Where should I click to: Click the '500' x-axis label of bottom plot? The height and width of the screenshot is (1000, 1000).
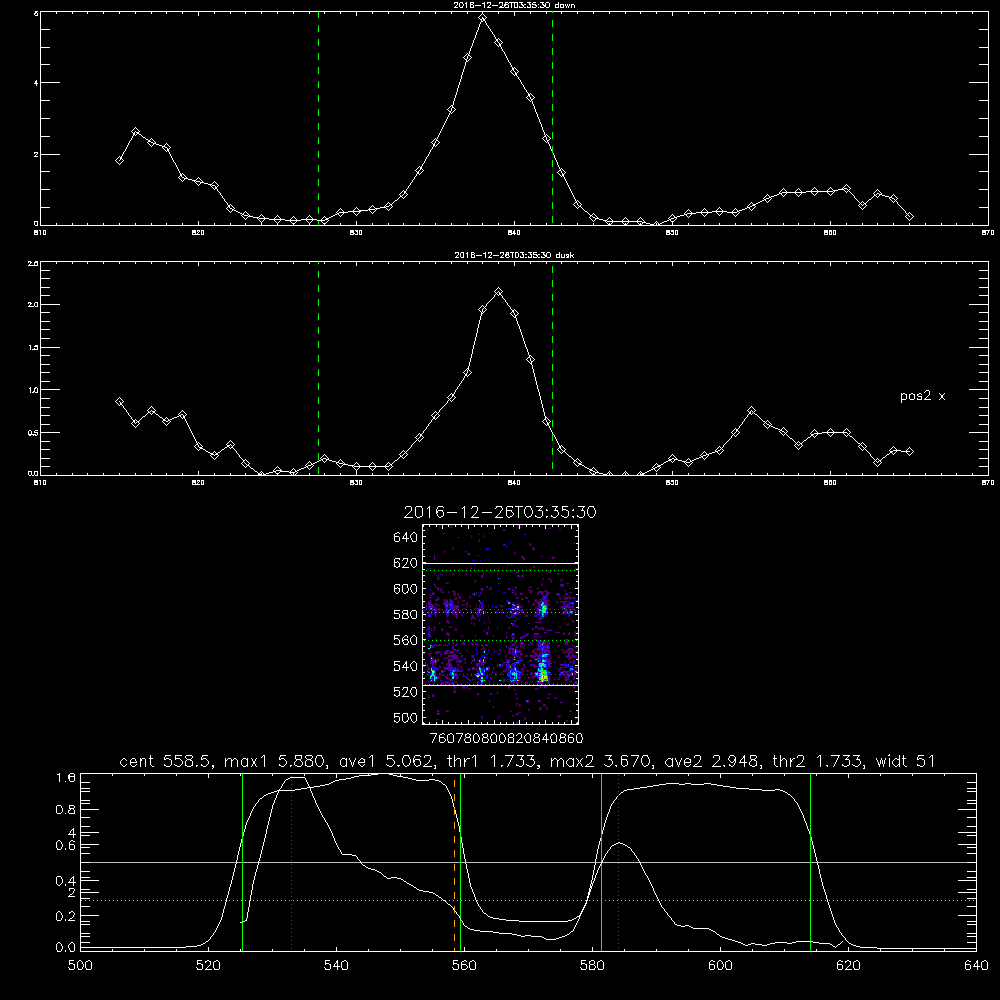tap(80, 966)
